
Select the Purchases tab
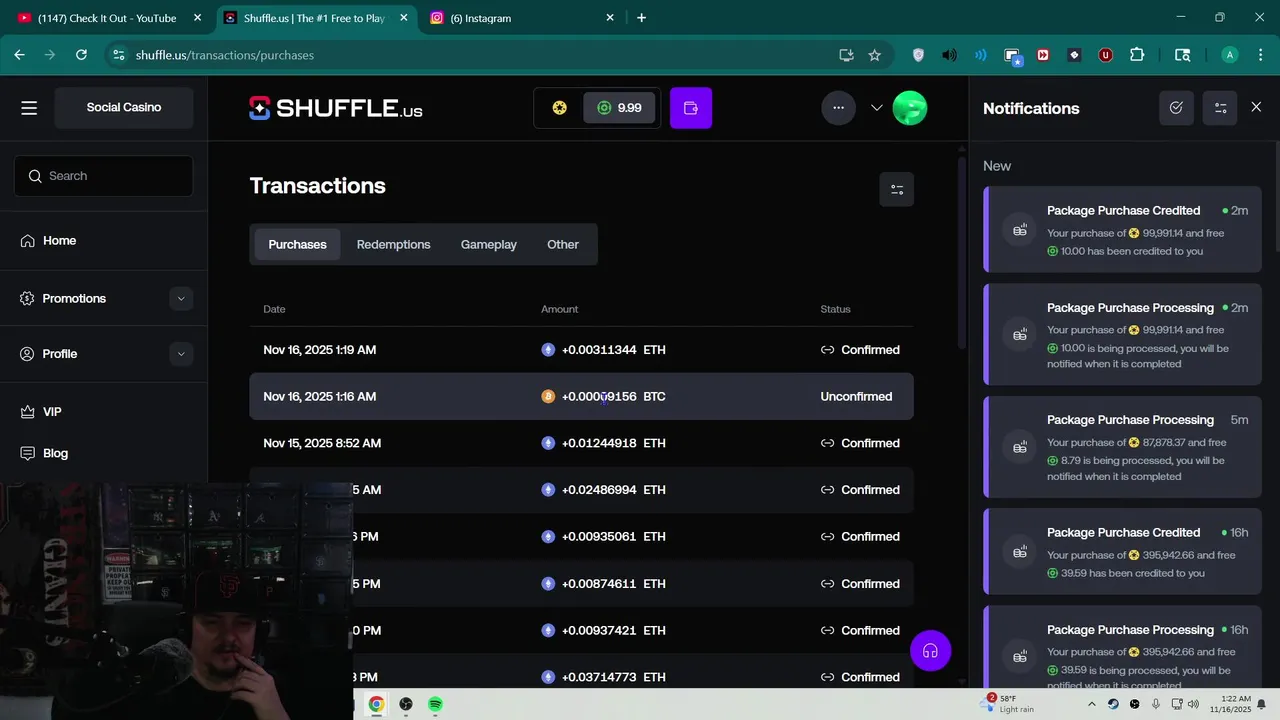click(297, 244)
